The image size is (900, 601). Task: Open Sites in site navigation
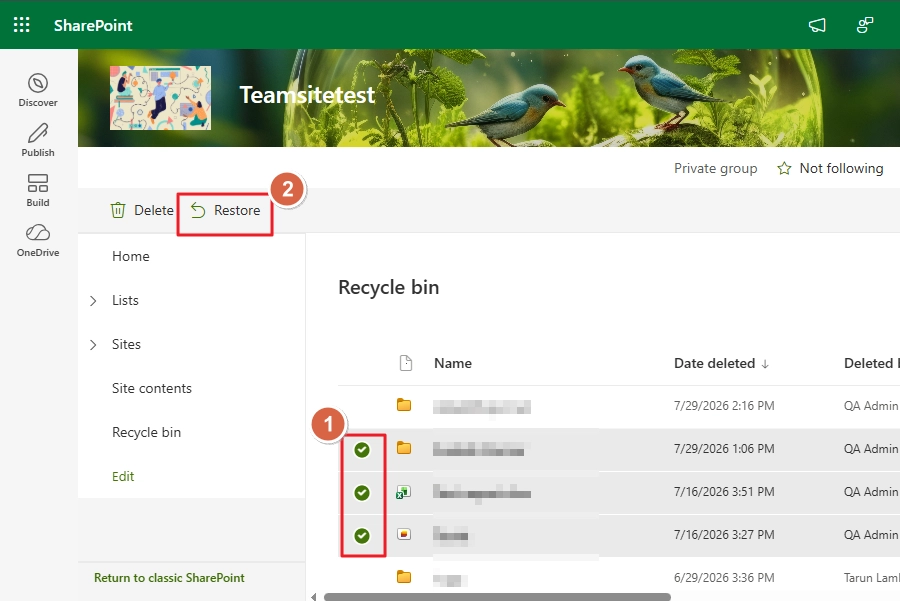tap(126, 344)
